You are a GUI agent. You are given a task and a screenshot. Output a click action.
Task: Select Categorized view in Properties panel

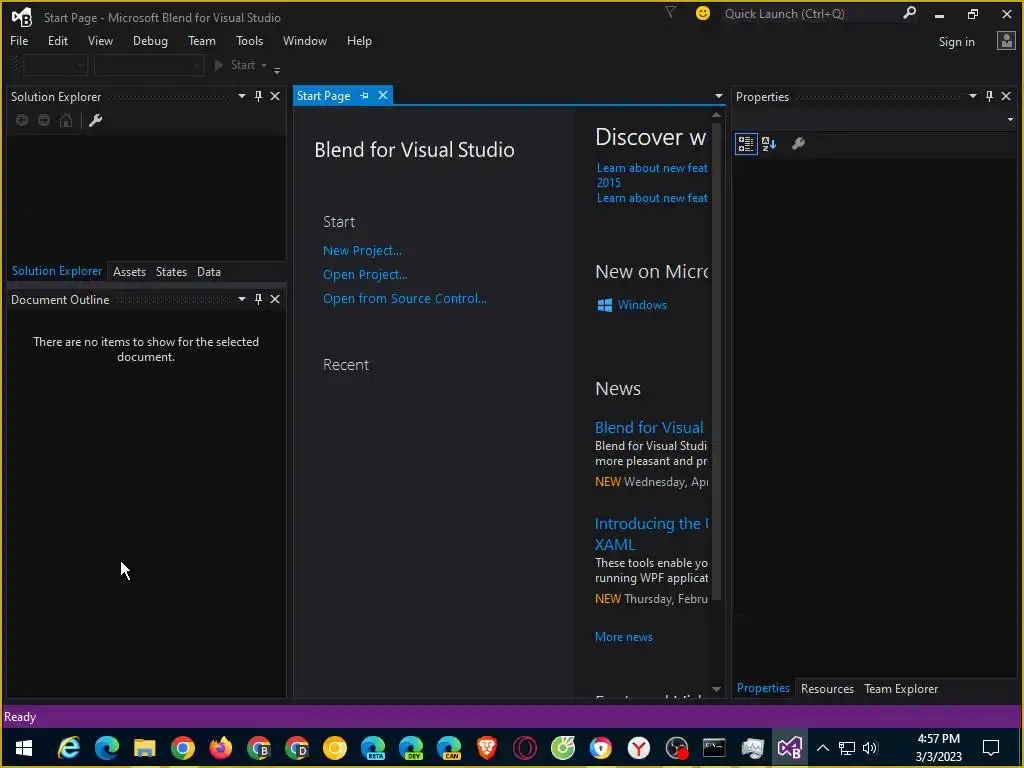click(x=746, y=144)
